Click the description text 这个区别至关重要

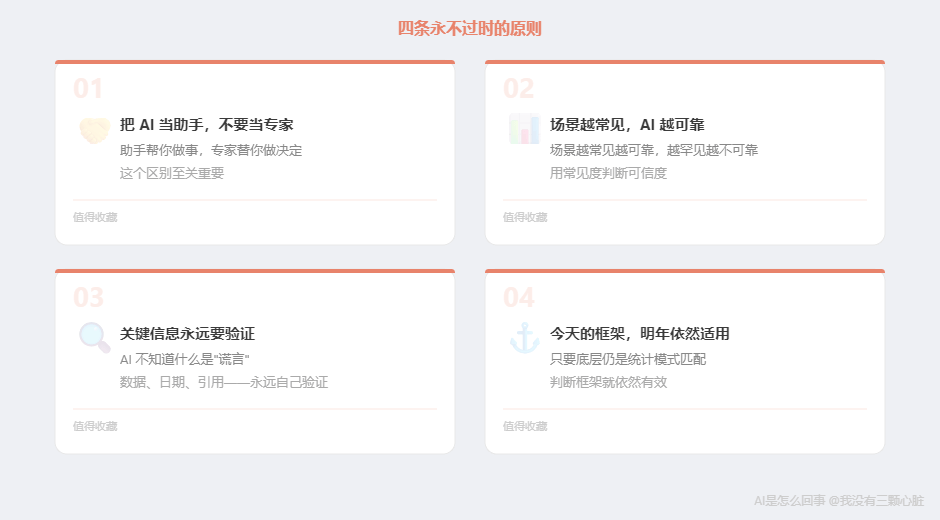[x=172, y=173]
